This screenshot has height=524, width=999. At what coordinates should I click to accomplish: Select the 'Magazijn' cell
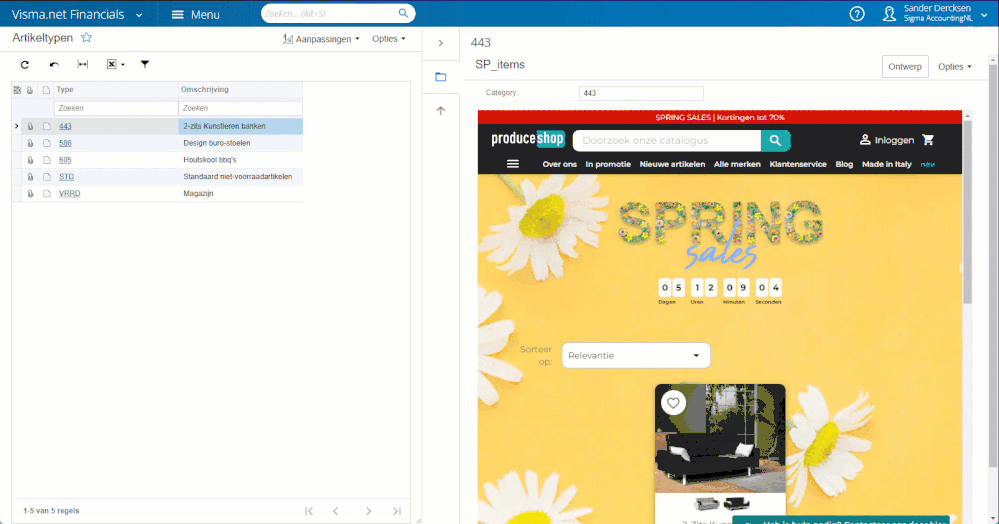coord(241,193)
